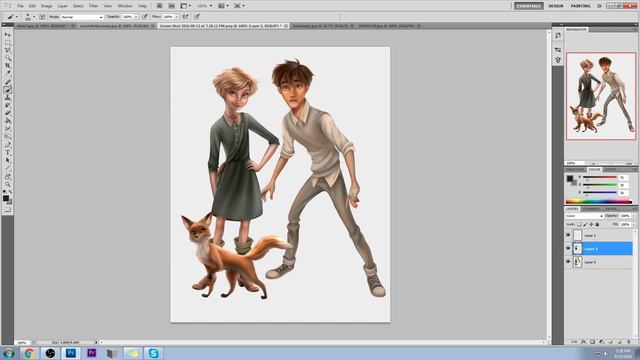Click the red R color slider
The width and height of the screenshot is (640, 360).
click(600, 178)
